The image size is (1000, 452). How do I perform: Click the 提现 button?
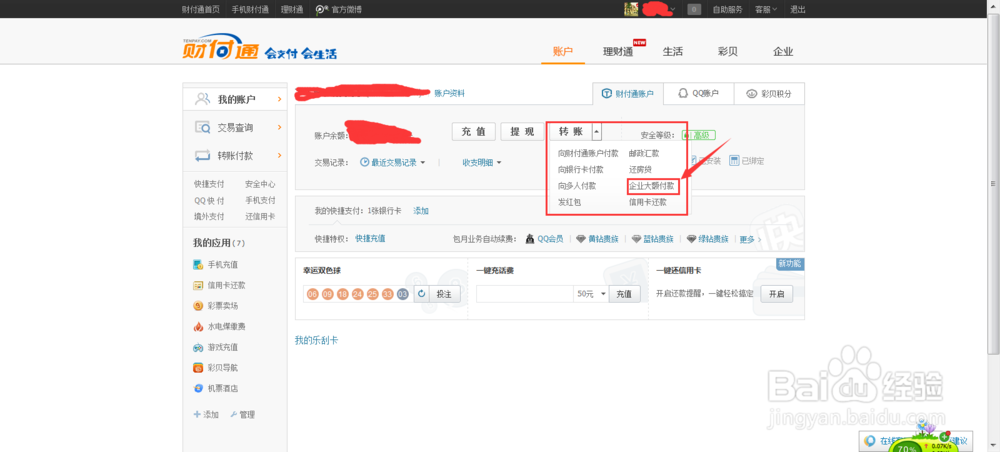pyautogui.click(x=522, y=132)
